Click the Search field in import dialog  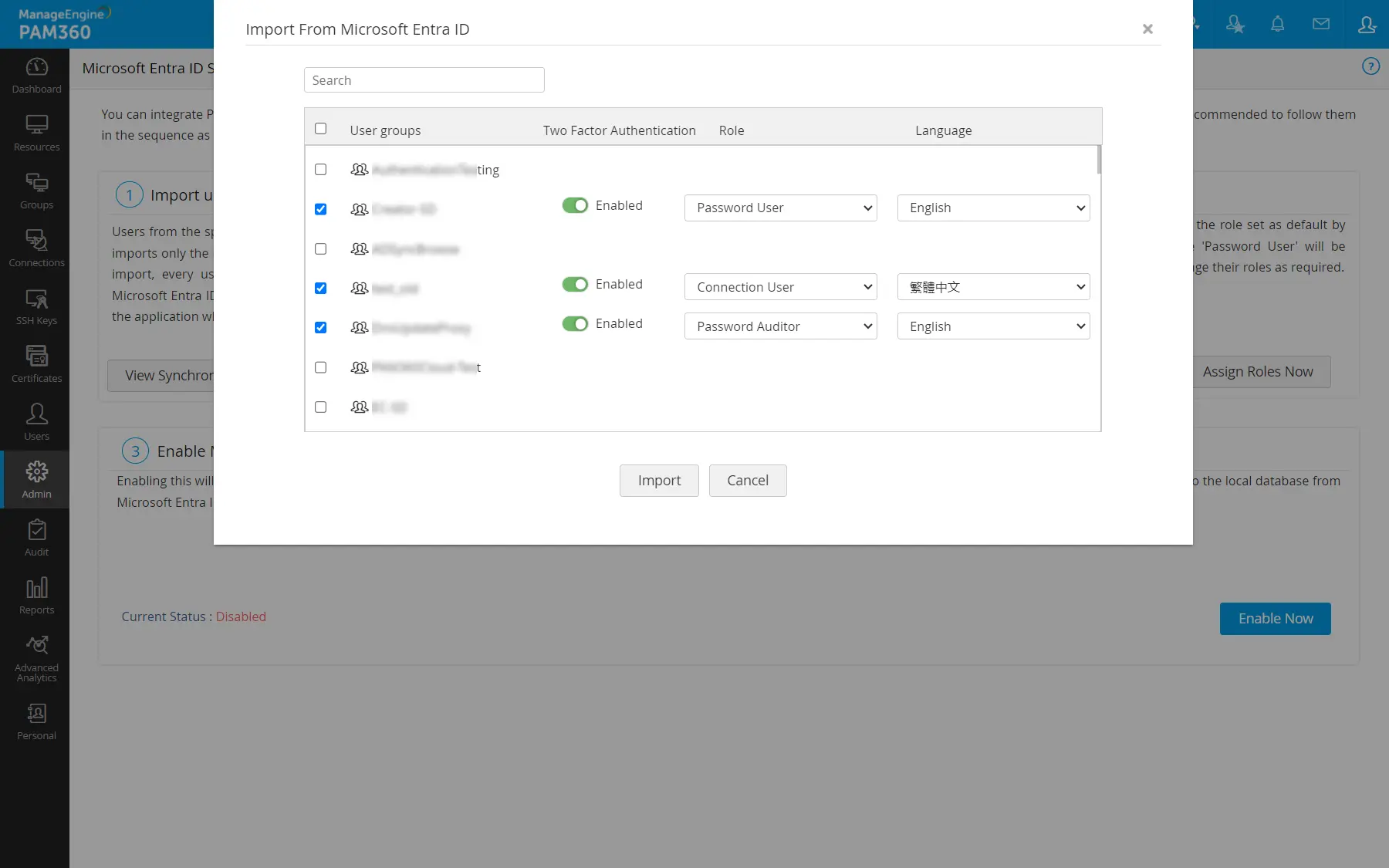click(424, 80)
